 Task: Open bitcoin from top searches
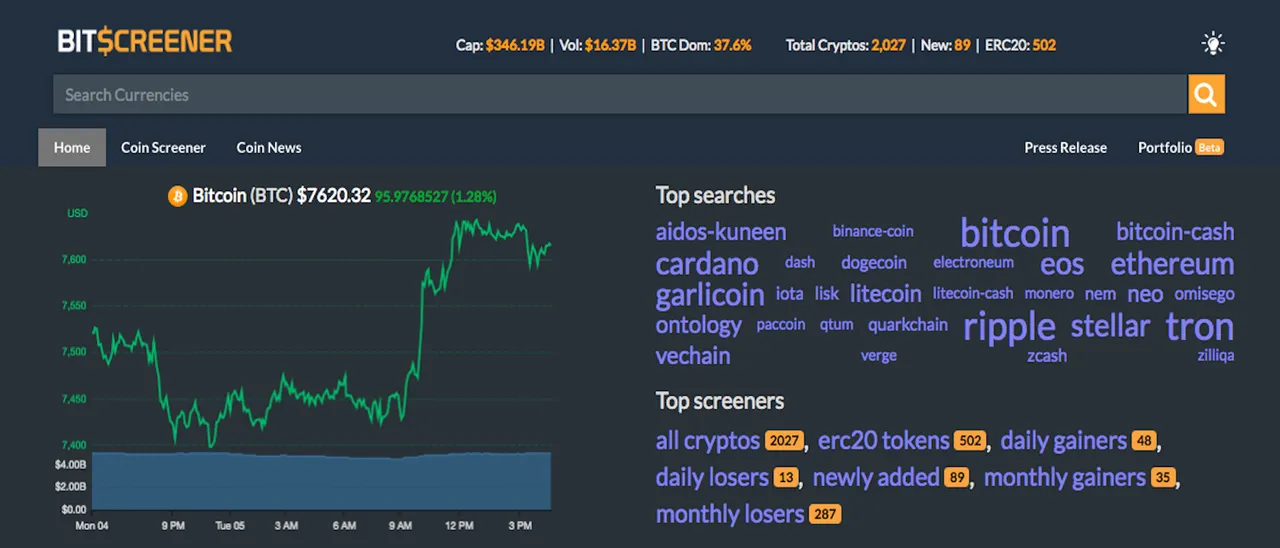[1015, 233]
